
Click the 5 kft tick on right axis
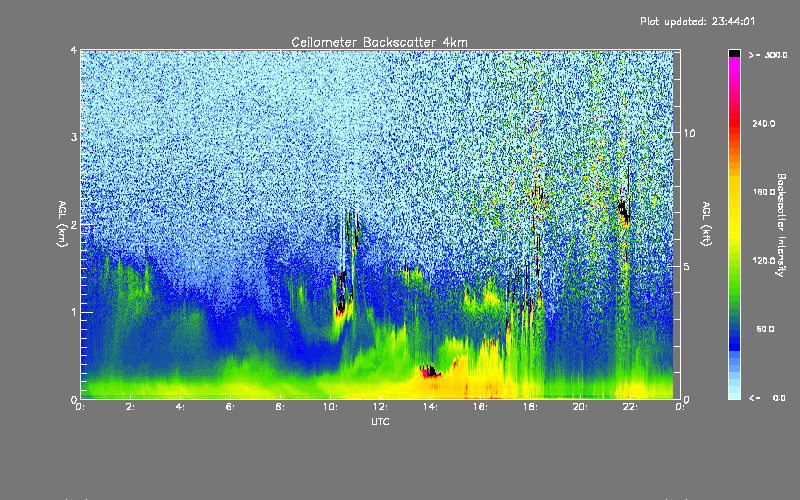pos(687,266)
